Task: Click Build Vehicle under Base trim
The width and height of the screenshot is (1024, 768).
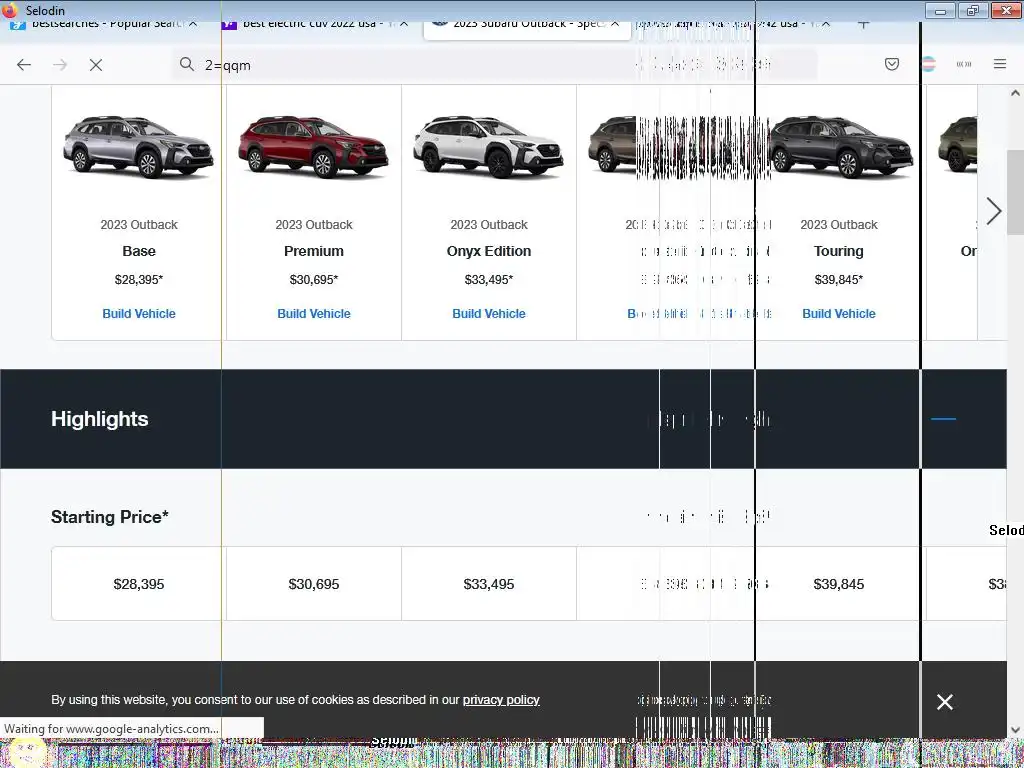Action: 139,313
